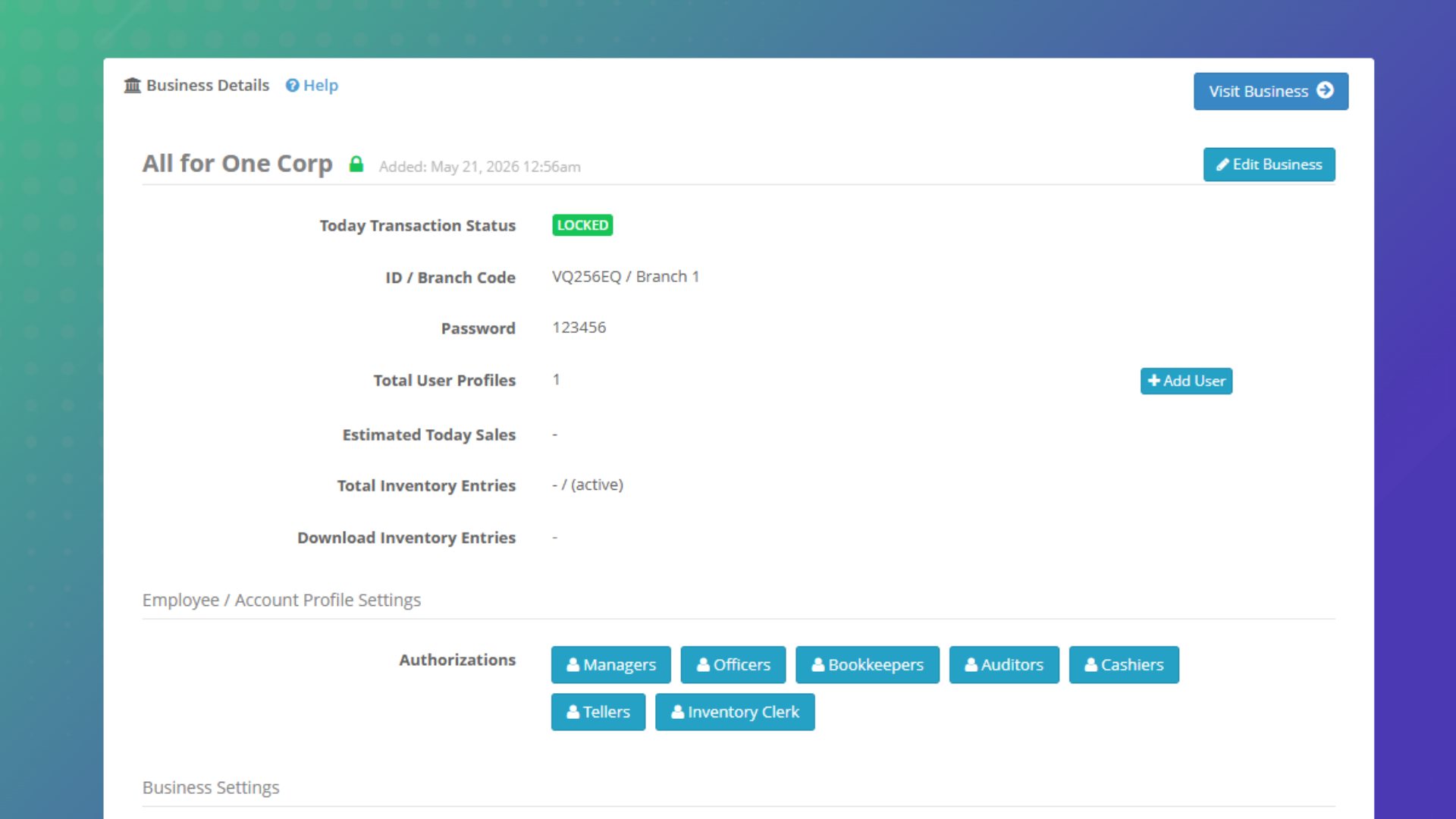Click the pencil icon on Edit Business
Screen dimensions: 1456x819
pos(1222,165)
